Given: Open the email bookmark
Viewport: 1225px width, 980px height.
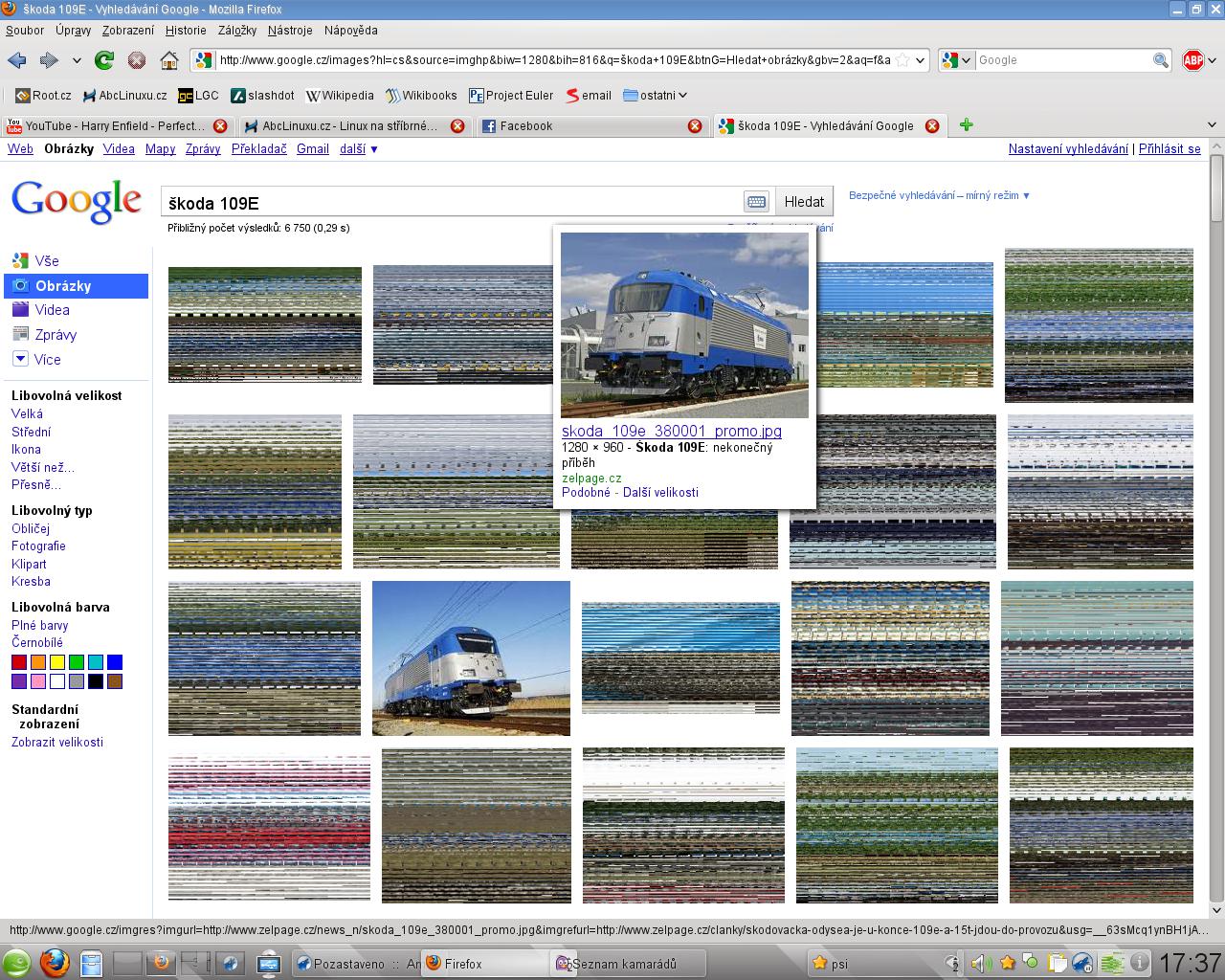Looking at the screenshot, I should (x=589, y=95).
